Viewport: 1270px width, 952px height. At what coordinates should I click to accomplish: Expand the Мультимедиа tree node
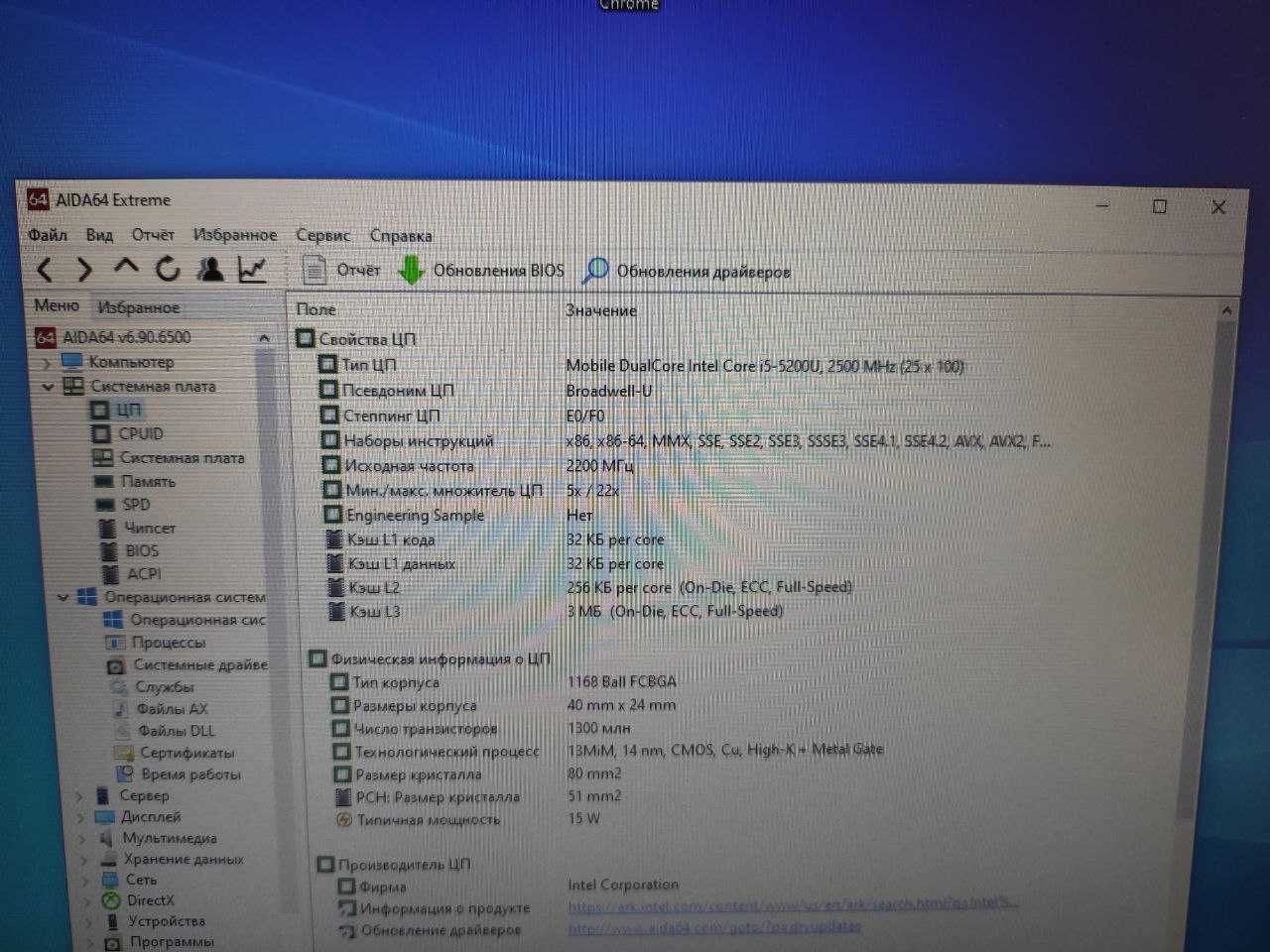coord(81,839)
